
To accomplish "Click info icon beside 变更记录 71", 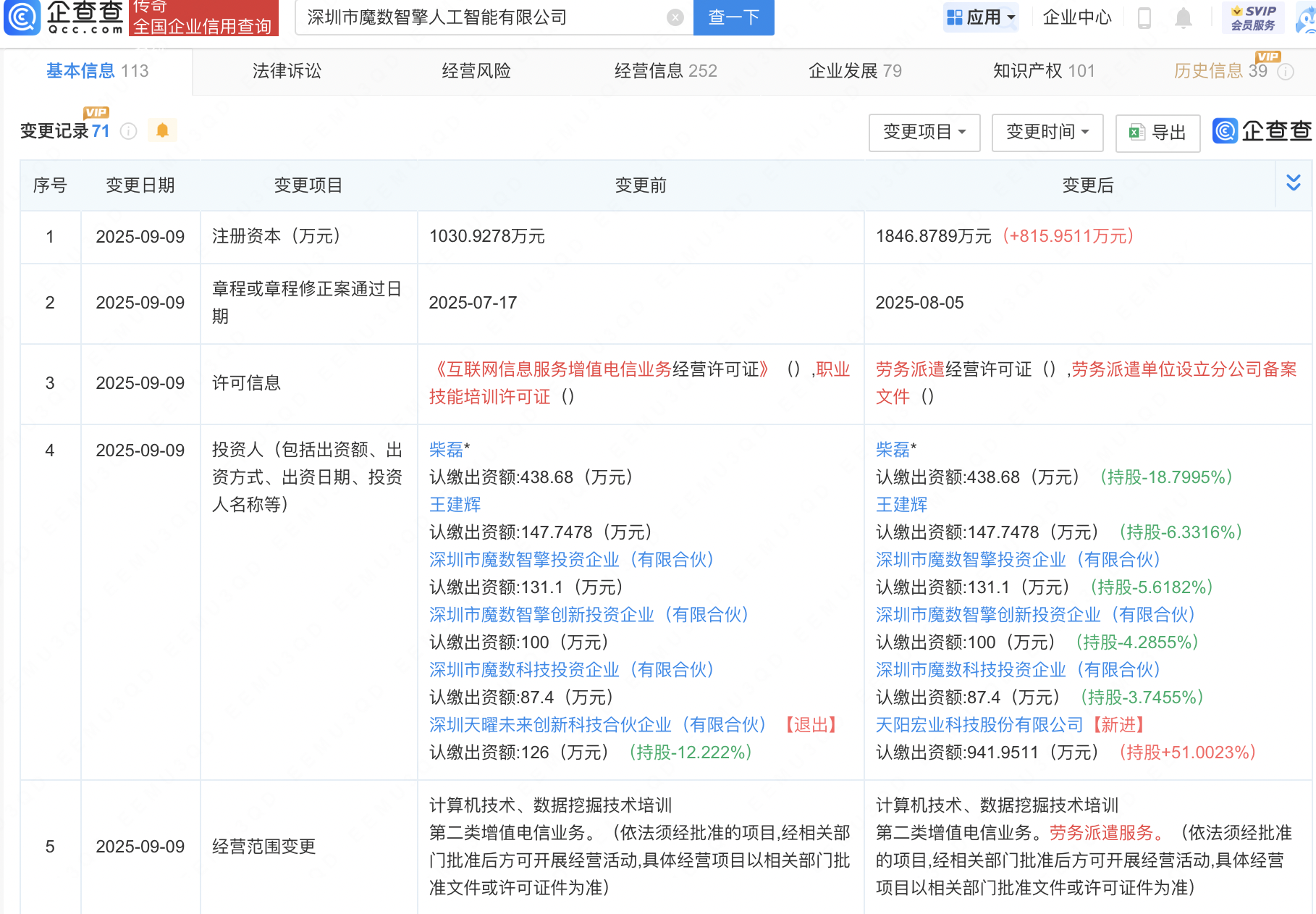I will [128, 131].
